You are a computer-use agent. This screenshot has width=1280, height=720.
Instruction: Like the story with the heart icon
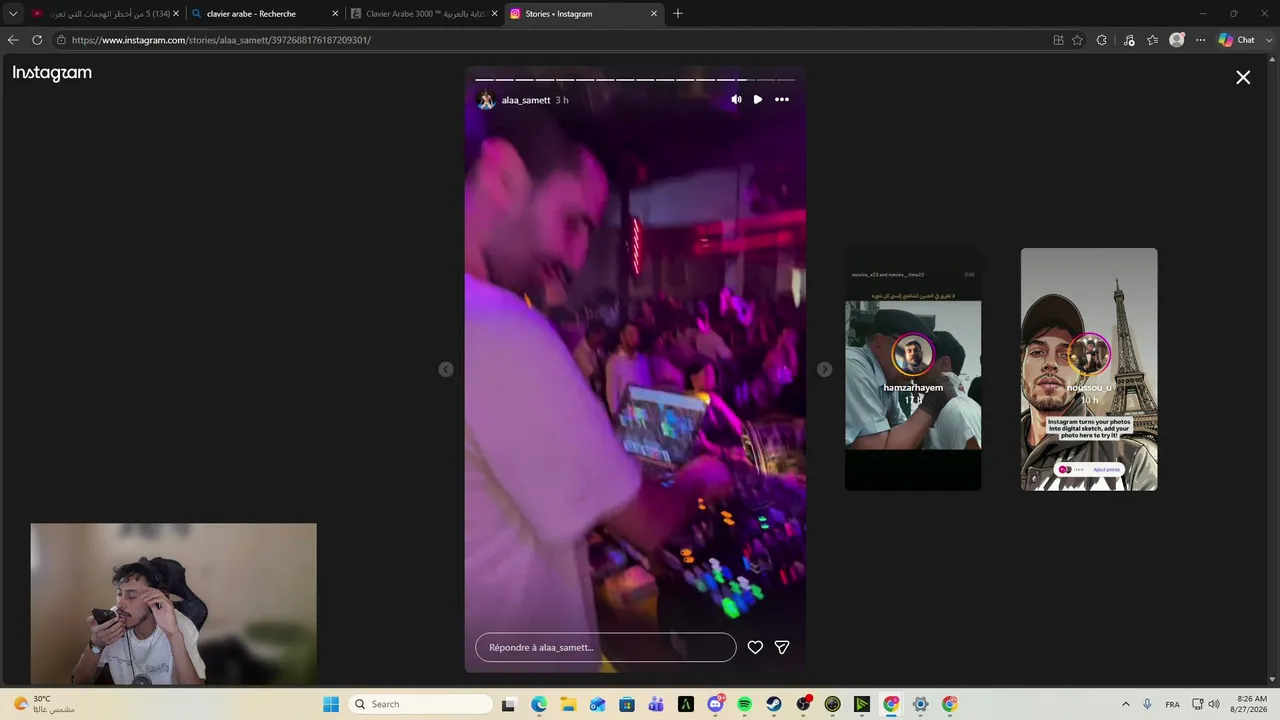click(x=755, y=647)
